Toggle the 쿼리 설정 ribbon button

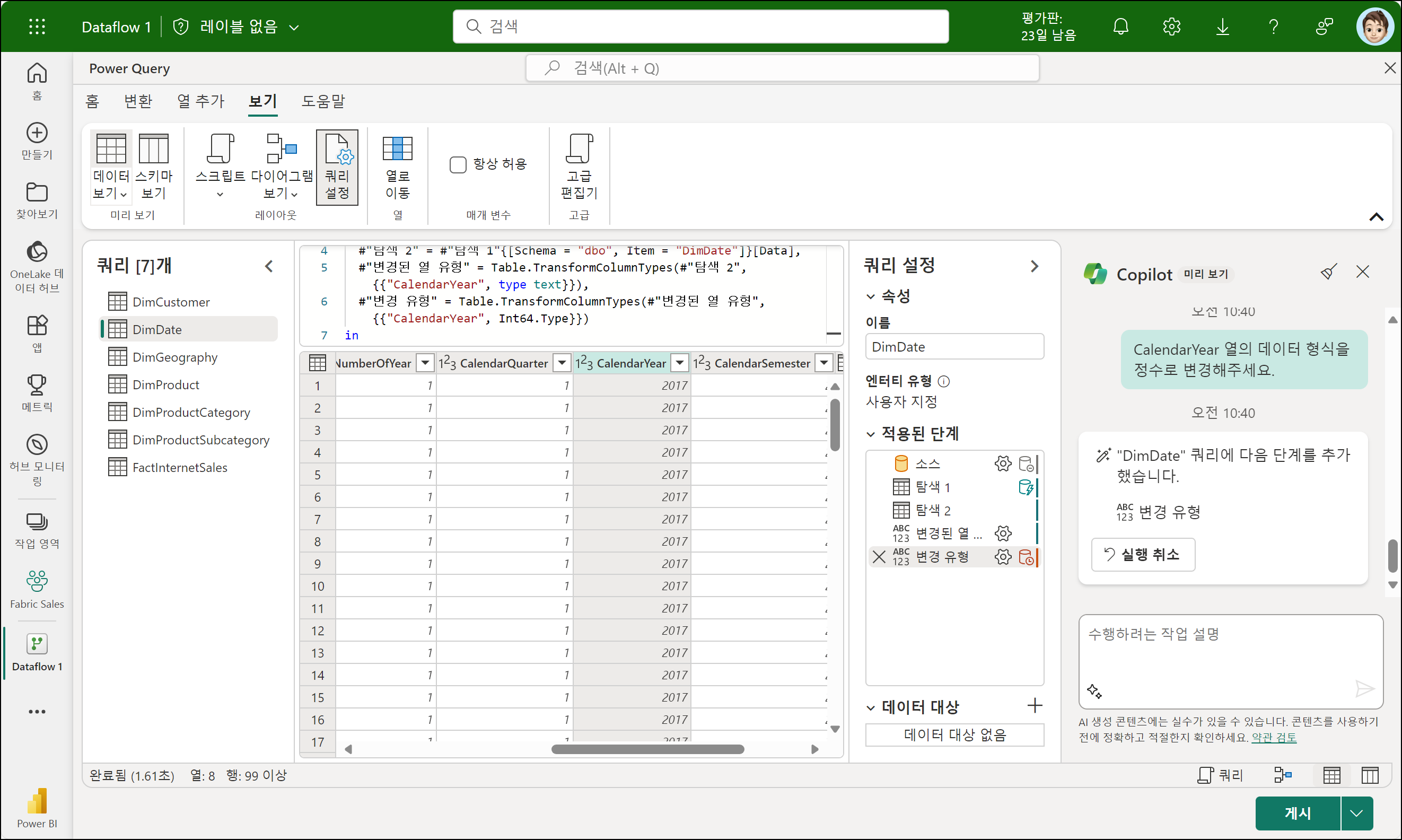(x=337, y=166)
